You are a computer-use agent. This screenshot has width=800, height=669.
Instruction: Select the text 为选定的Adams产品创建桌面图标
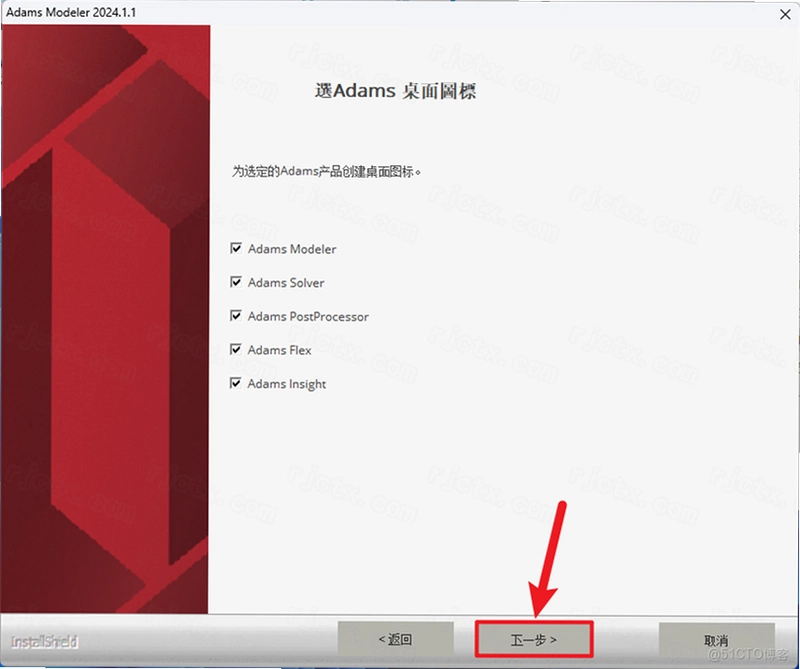[327, 171]
